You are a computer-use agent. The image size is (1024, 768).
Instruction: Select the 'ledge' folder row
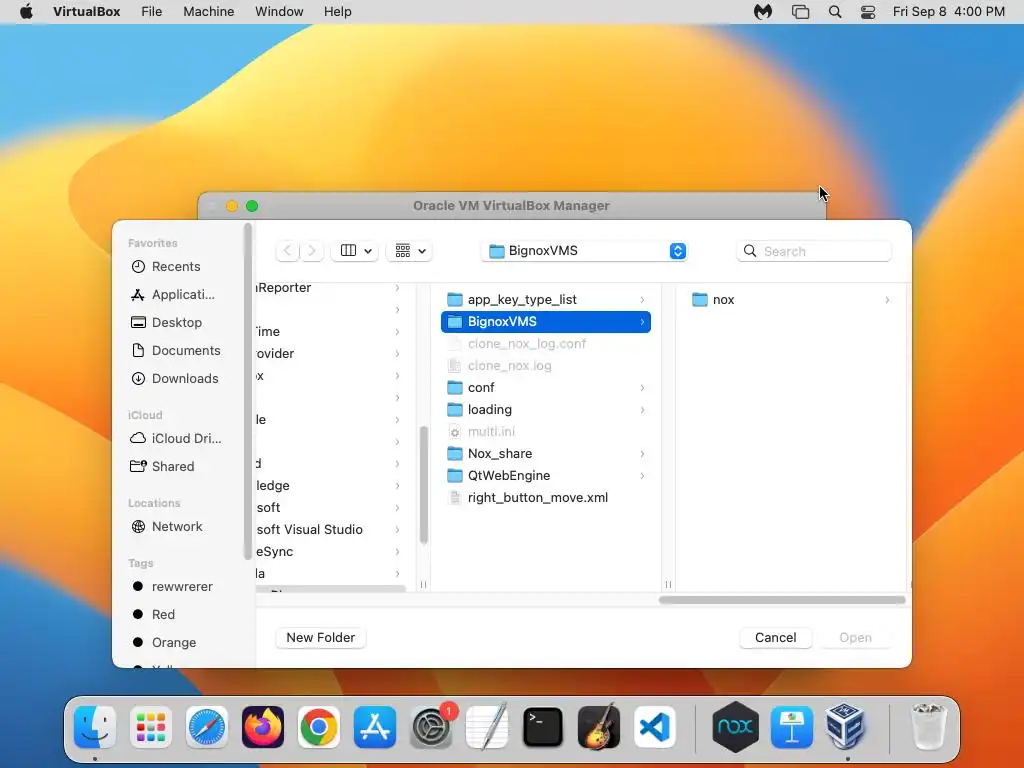pos(330,486)
